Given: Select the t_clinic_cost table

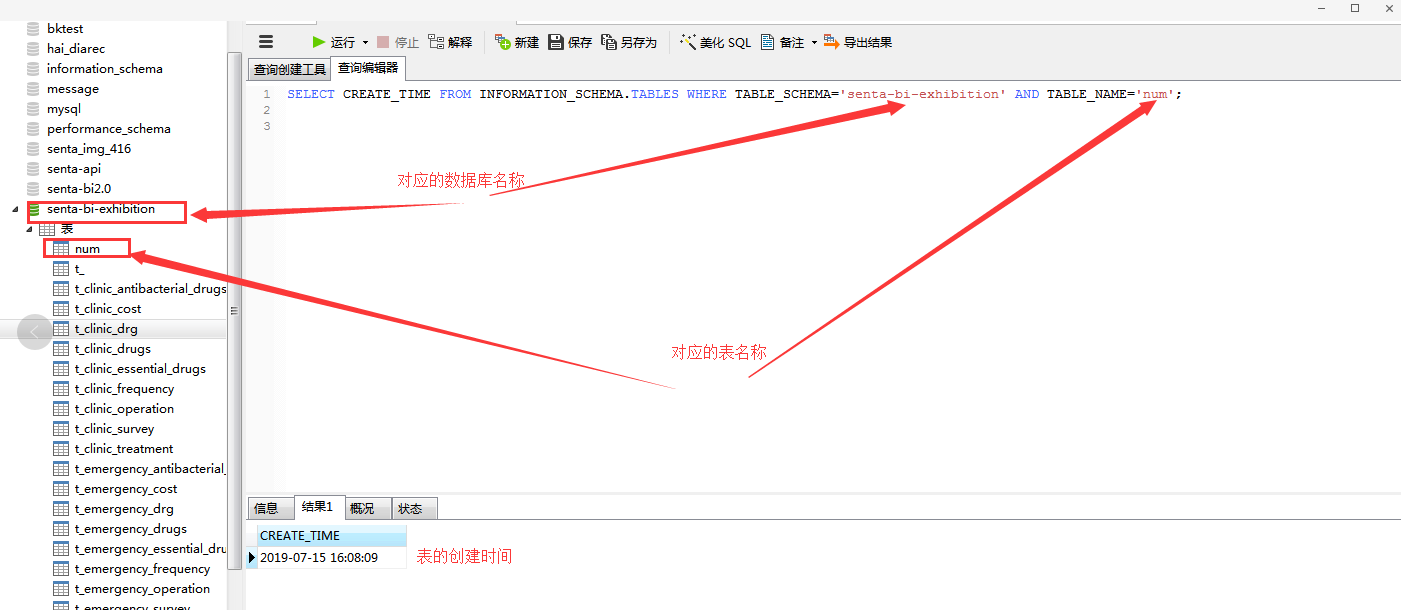Looking at the screenshot, I should [x=108, y=309].
